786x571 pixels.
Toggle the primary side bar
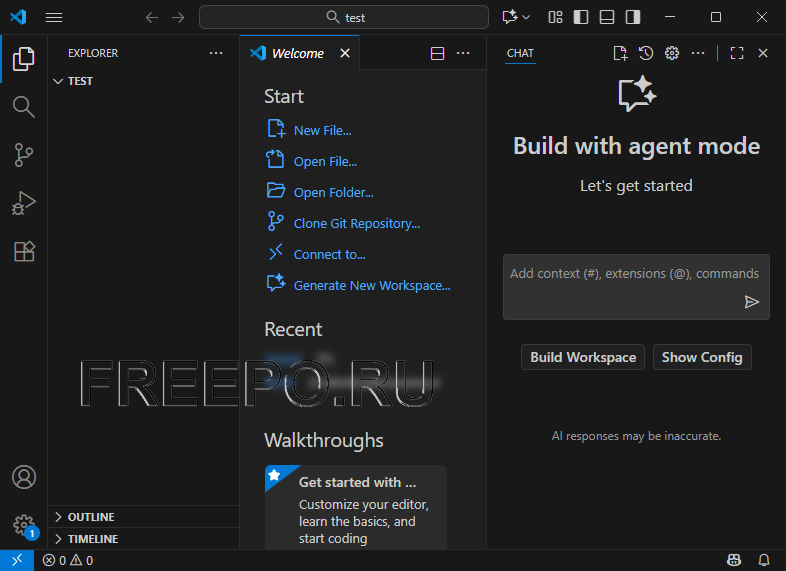[581, 17]
